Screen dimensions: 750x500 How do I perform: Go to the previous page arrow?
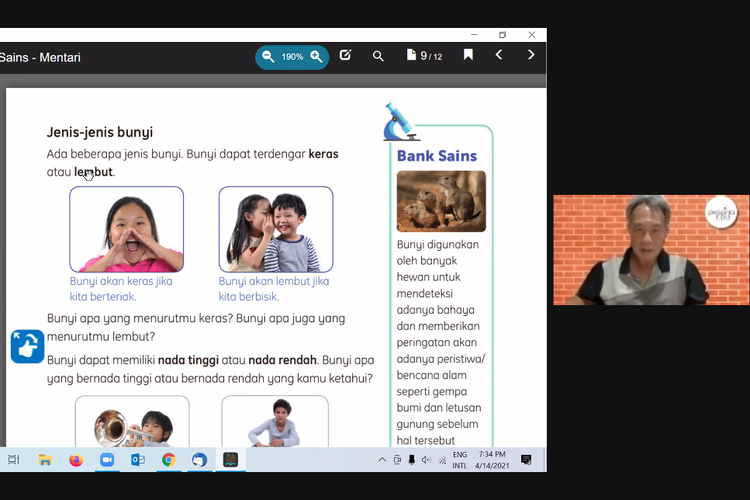499,56
